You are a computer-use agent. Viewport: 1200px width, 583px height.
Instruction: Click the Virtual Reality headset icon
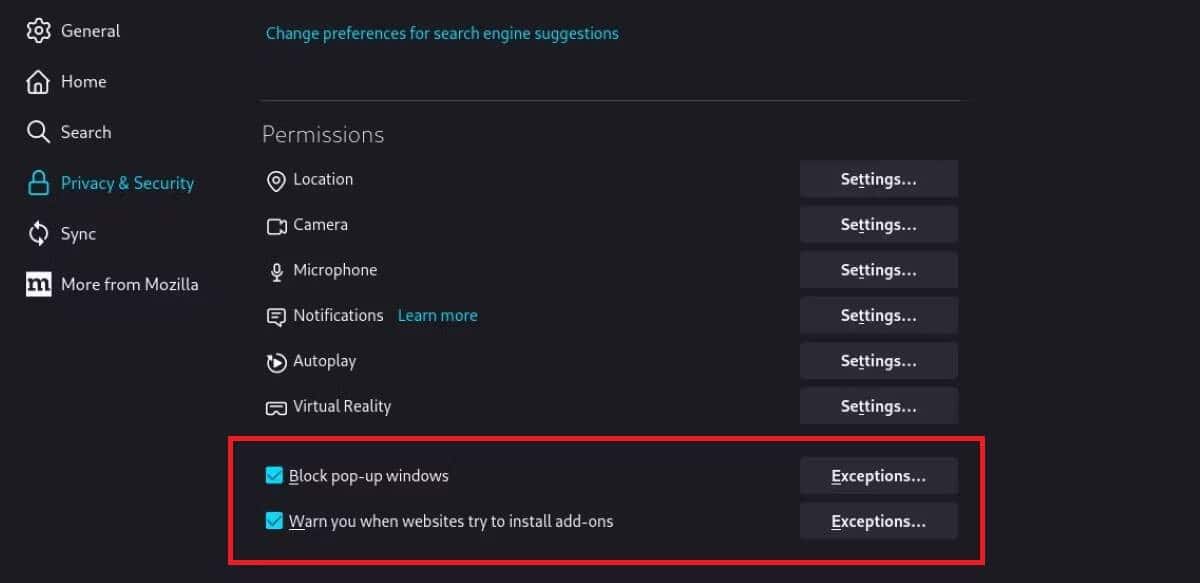pos(276,407)
